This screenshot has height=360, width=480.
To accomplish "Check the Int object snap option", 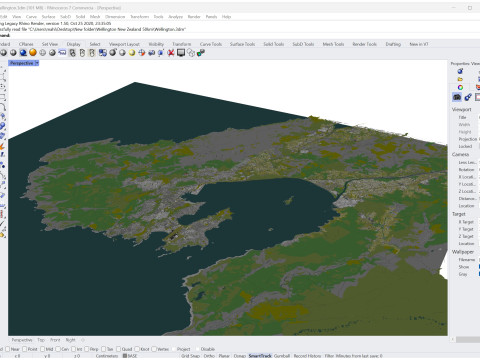I will [73, 349].
